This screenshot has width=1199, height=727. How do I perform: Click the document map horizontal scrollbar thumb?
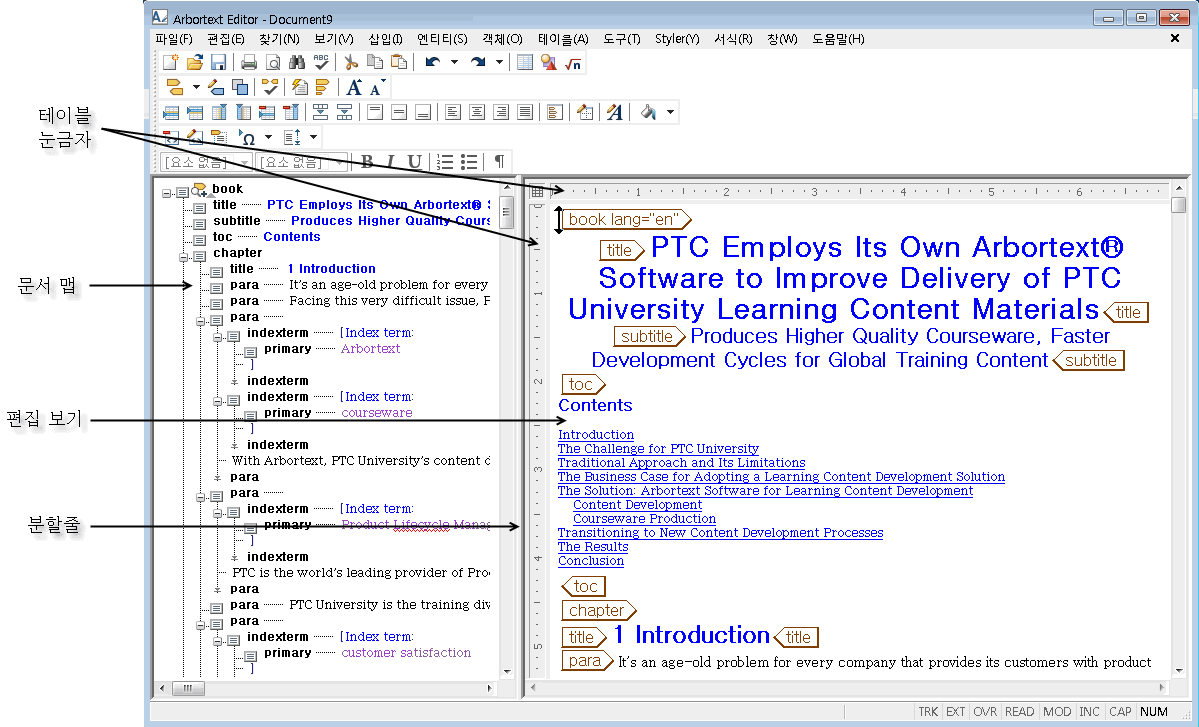187,688
